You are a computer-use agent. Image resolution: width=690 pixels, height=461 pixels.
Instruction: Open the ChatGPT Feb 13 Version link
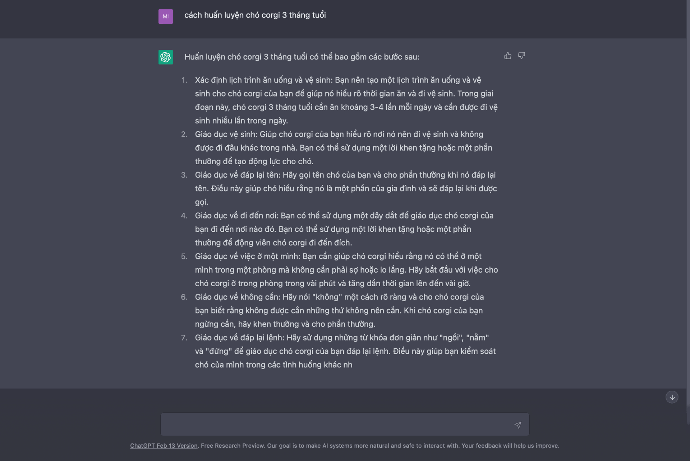pyautogui.click(x=163, y=446)
